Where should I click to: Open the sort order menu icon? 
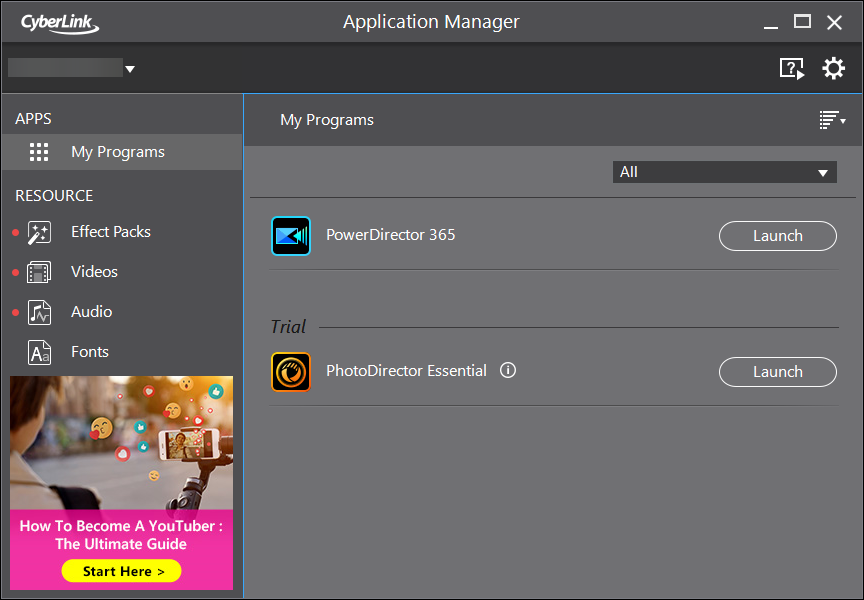point(832,120)
